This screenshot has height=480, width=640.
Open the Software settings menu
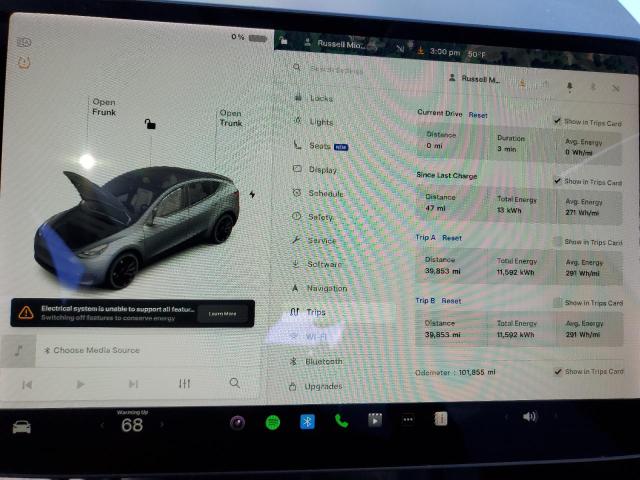(316, 264)
